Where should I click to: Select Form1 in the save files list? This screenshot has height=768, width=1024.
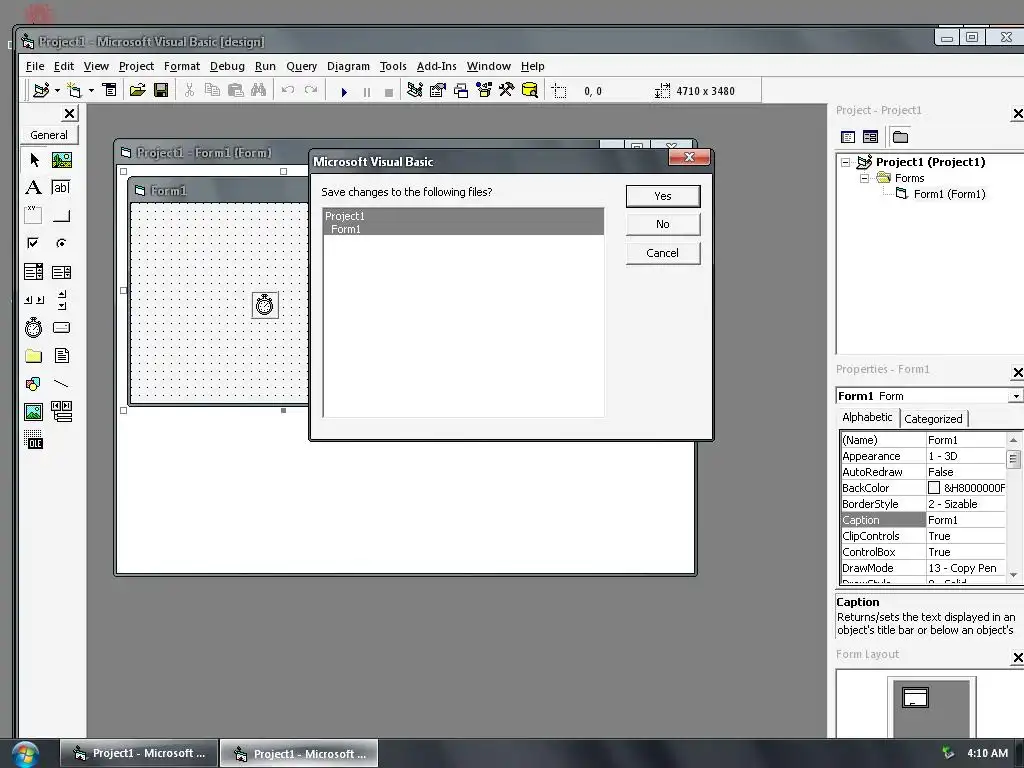point(464,229)
